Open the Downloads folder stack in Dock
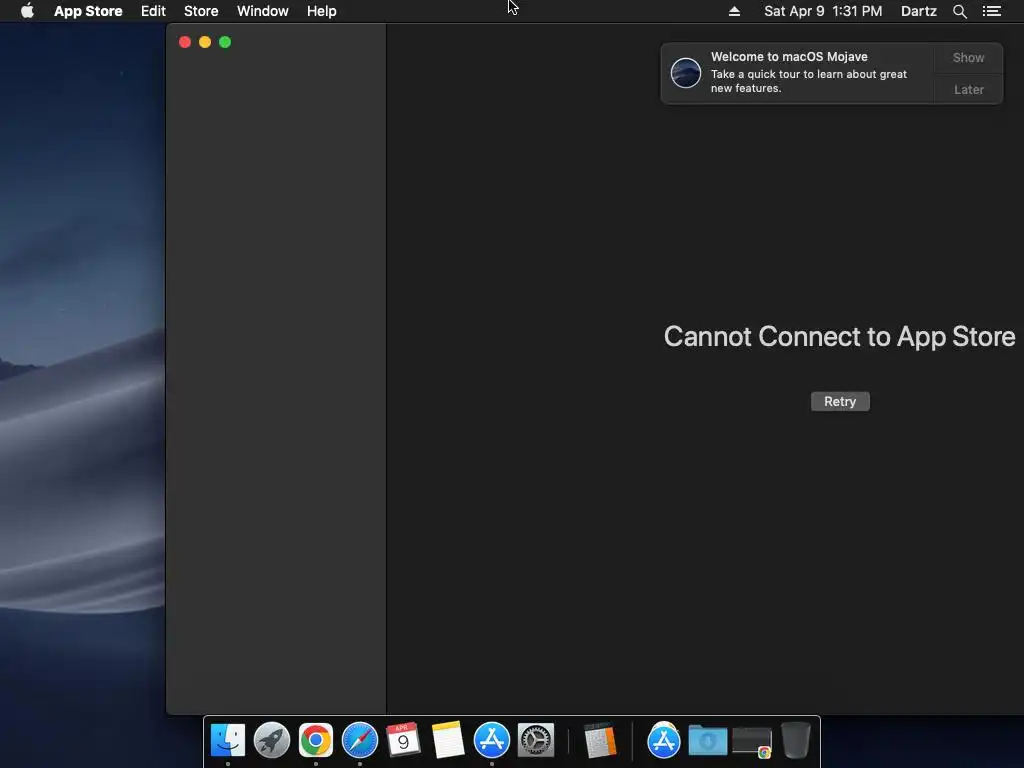 pos(708,740)
